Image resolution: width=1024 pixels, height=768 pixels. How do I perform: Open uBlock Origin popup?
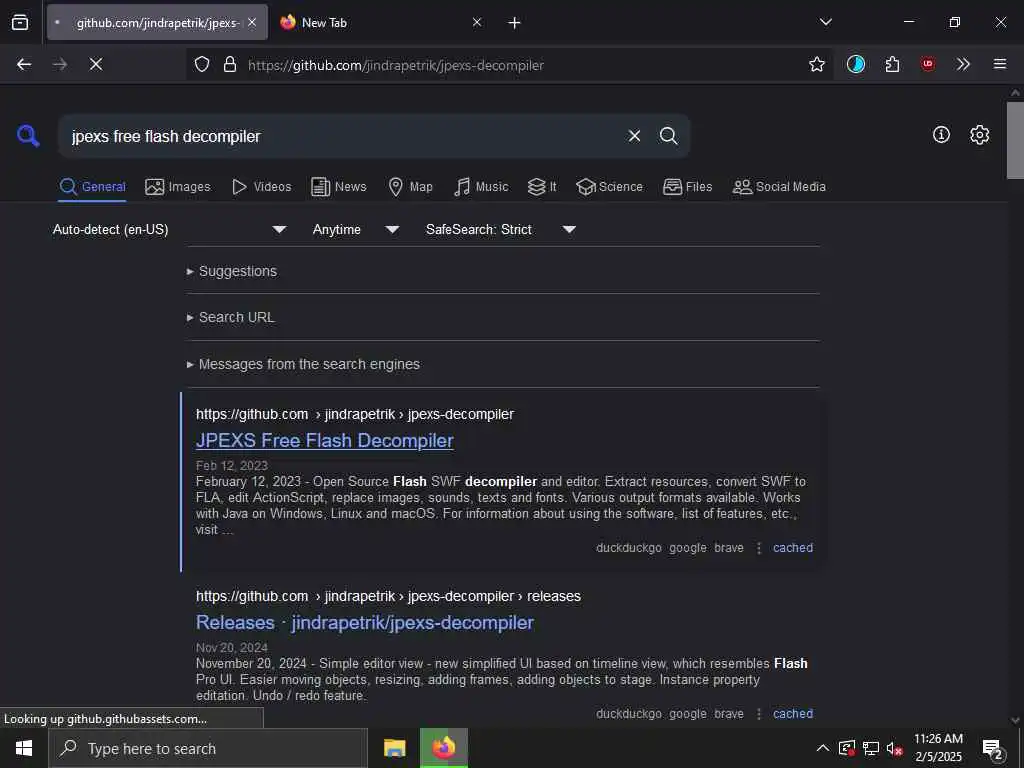[927, 64]
